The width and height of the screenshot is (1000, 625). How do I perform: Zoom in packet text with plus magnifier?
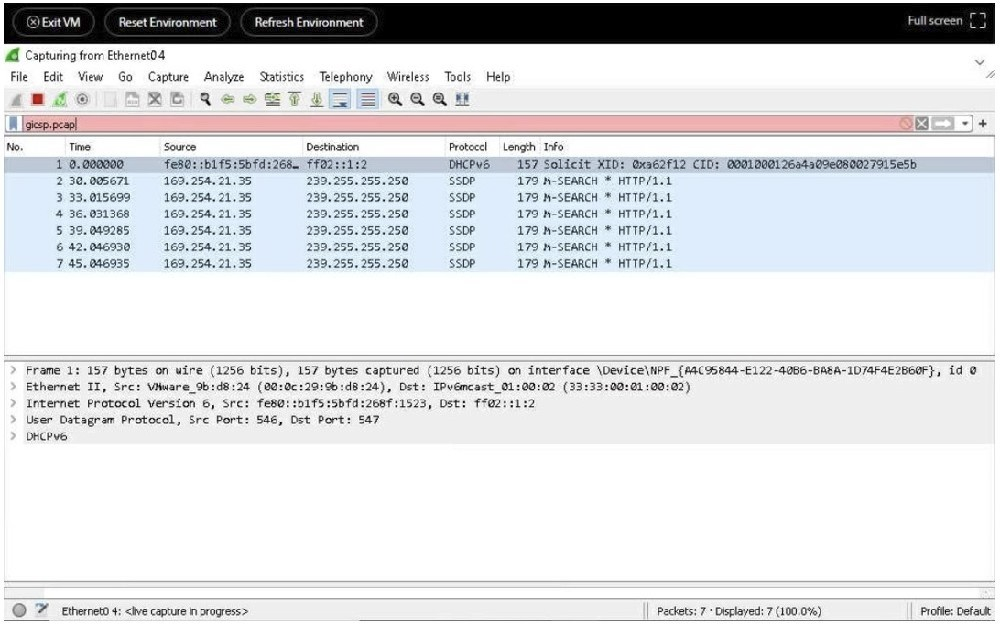pos(395,99)
